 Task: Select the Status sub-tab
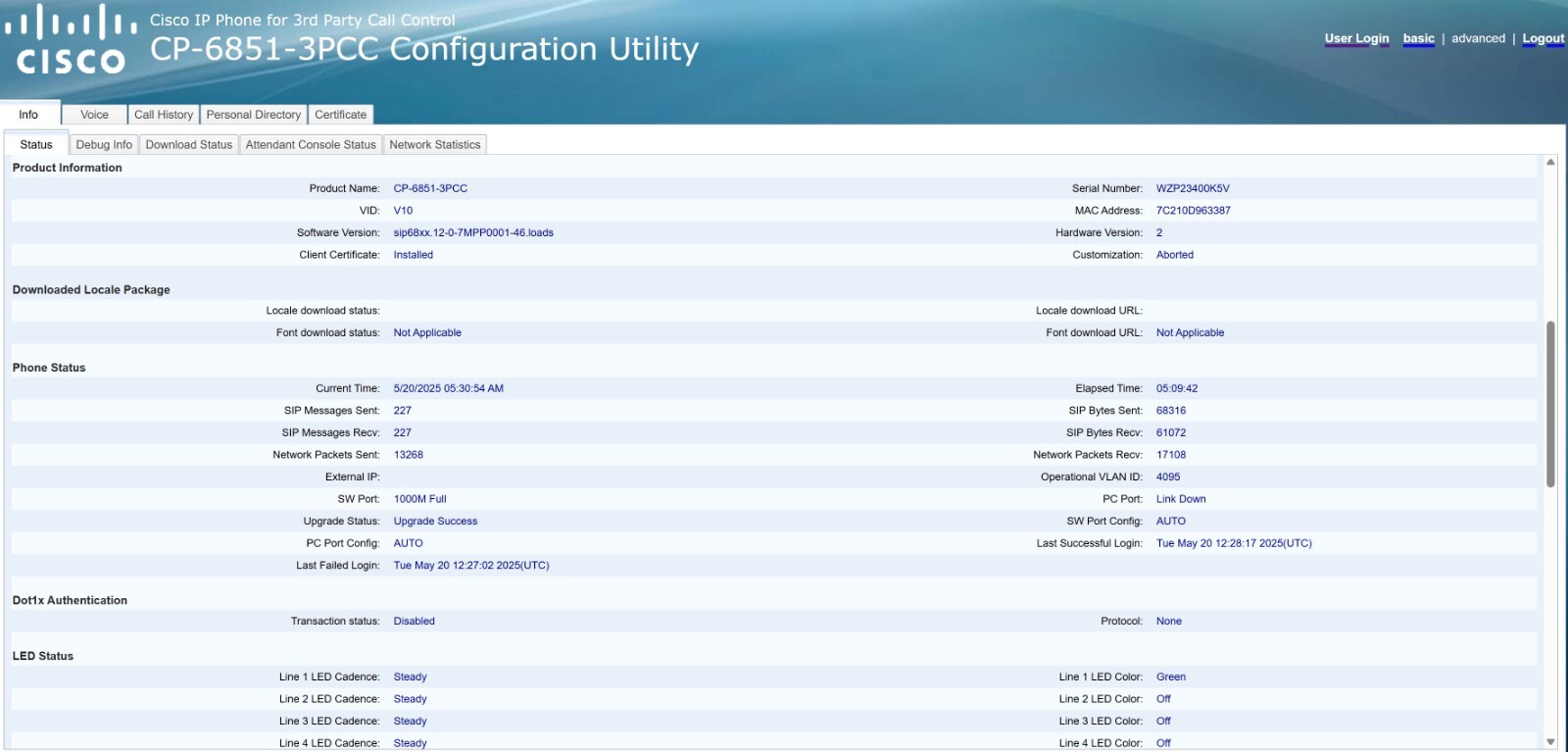point(36,144)
